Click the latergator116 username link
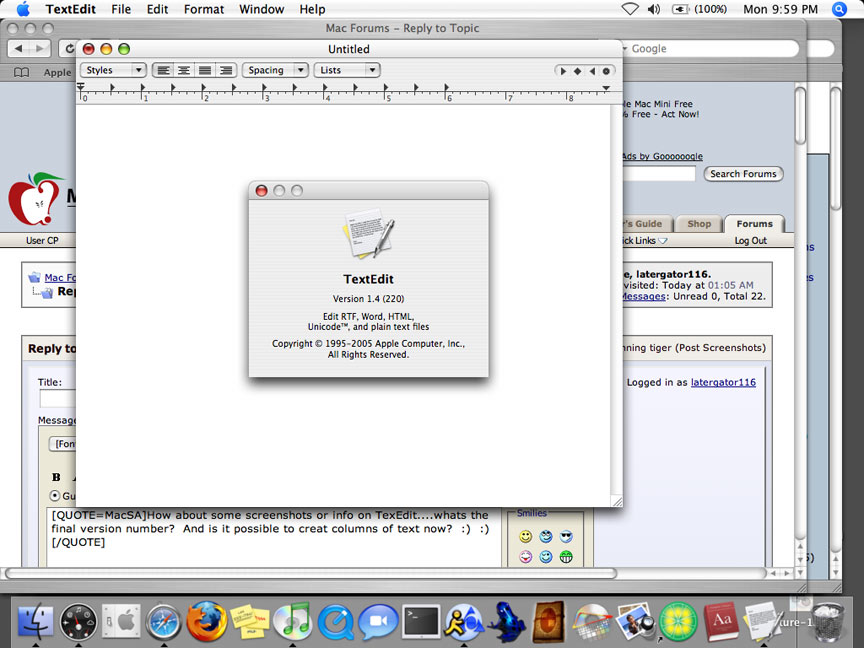 (x=723, y=382)
